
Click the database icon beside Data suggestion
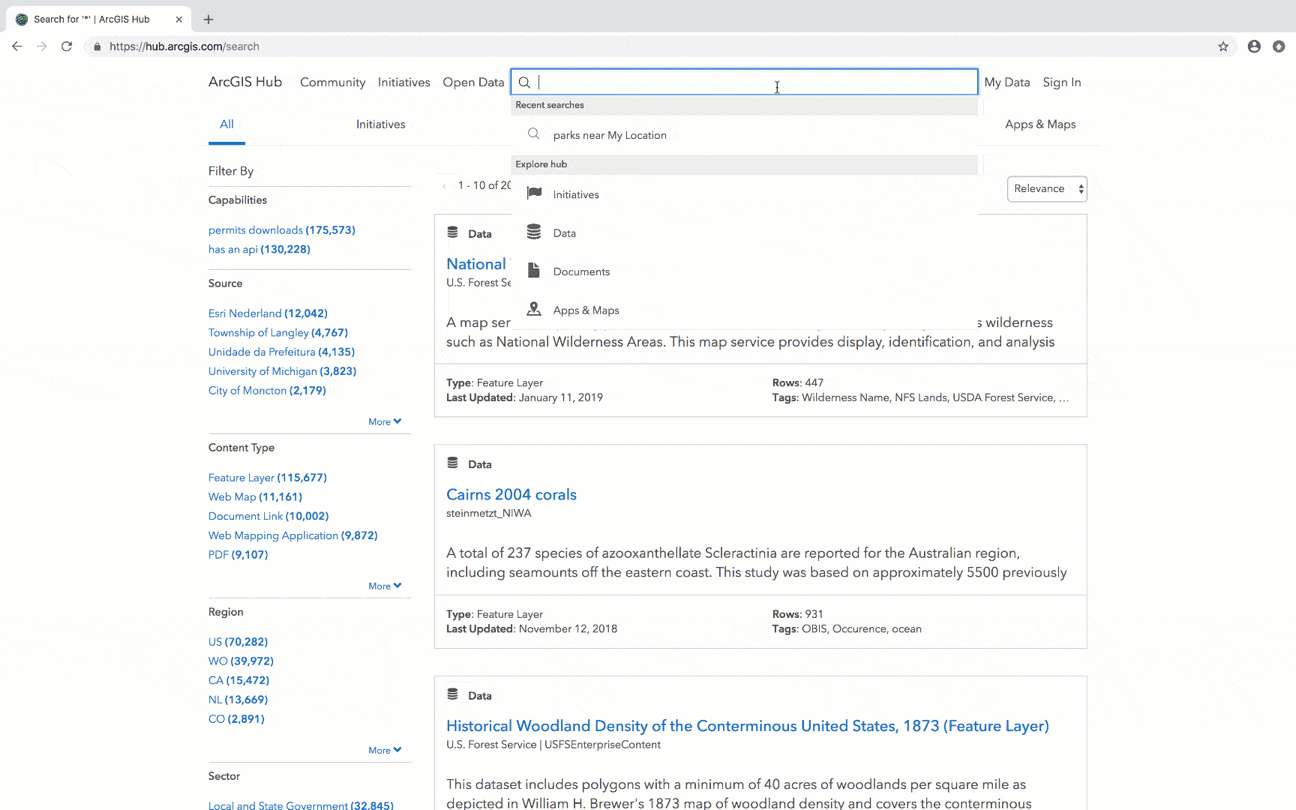[533, 232]
